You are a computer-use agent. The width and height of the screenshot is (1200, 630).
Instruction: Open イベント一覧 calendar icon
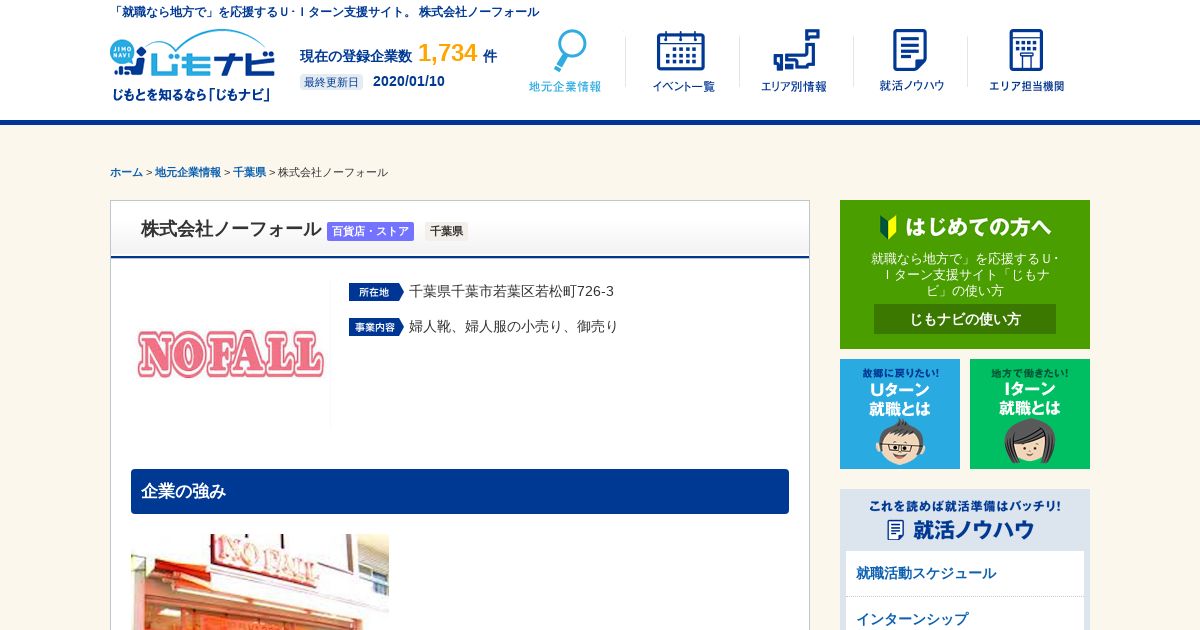click(x=682, y=60)
